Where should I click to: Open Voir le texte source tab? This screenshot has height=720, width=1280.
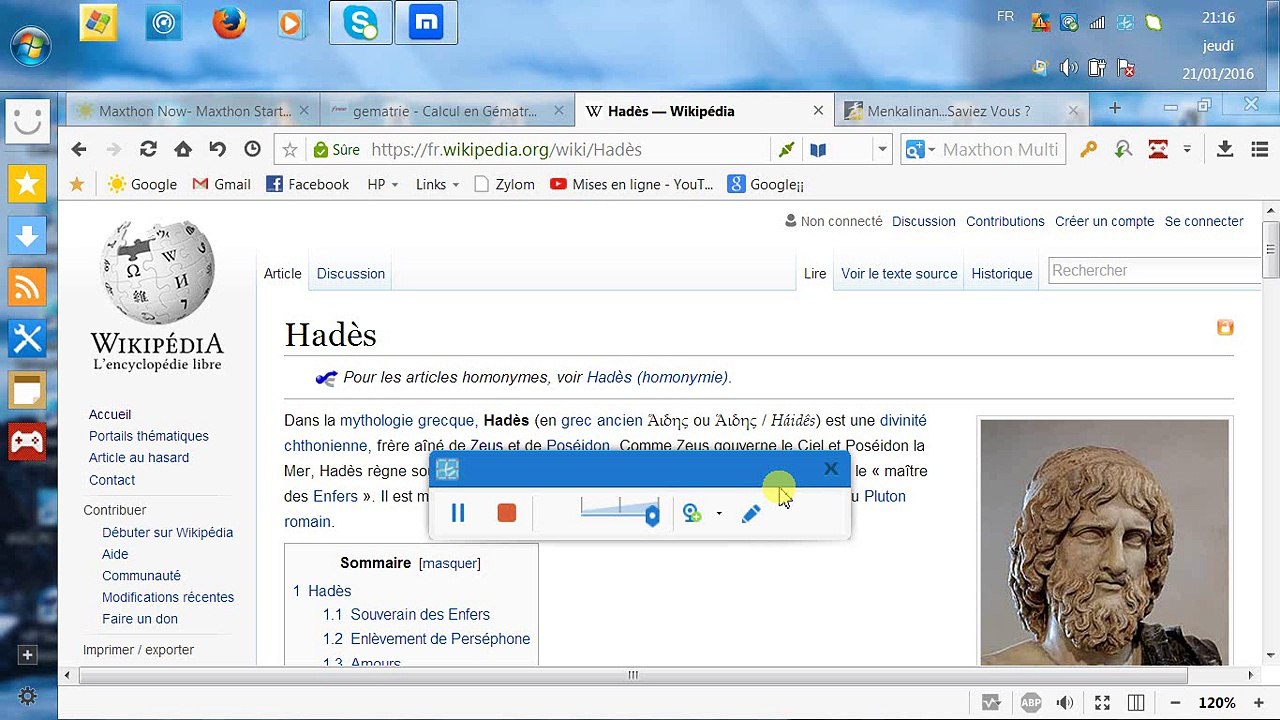pyautogui.click(x=899, y=273)
